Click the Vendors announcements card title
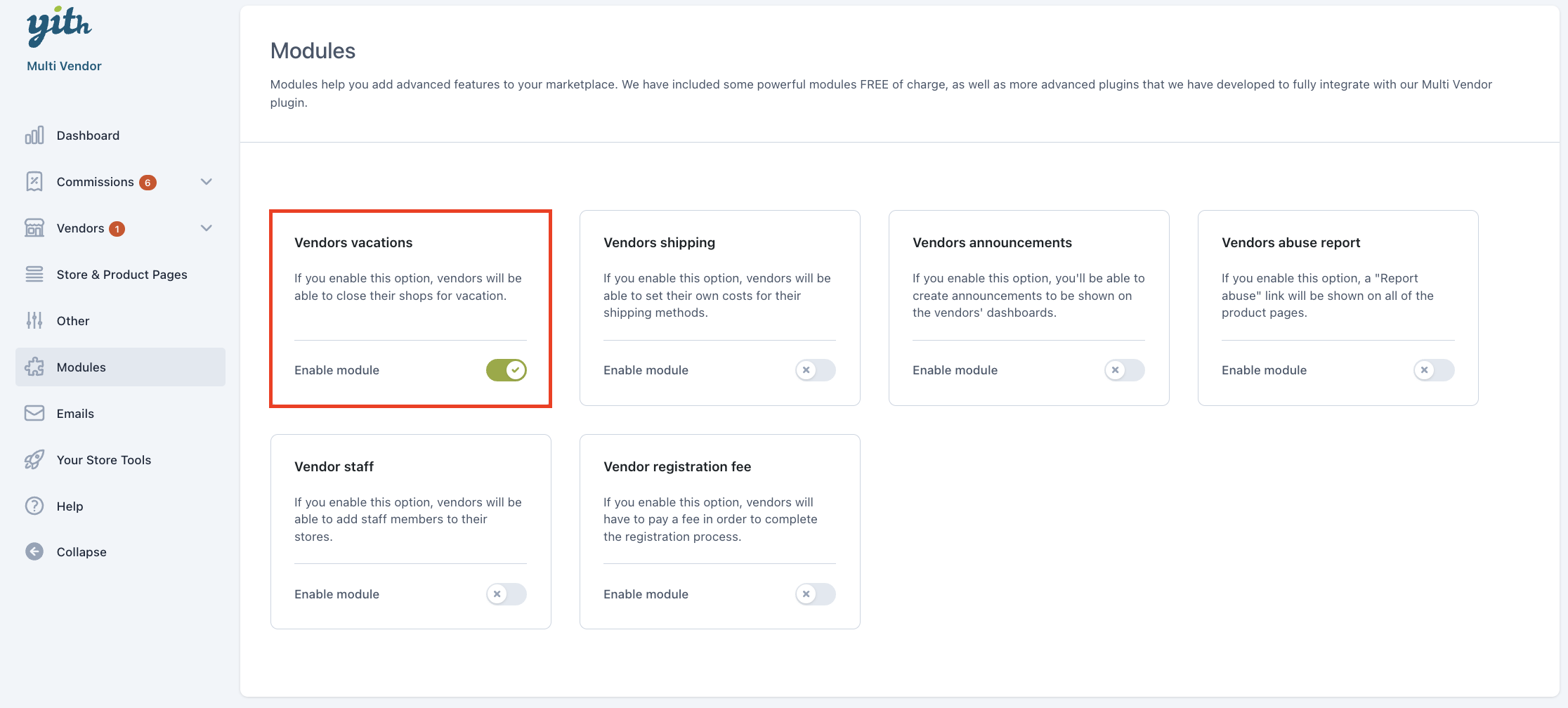 tap(992, 242)
